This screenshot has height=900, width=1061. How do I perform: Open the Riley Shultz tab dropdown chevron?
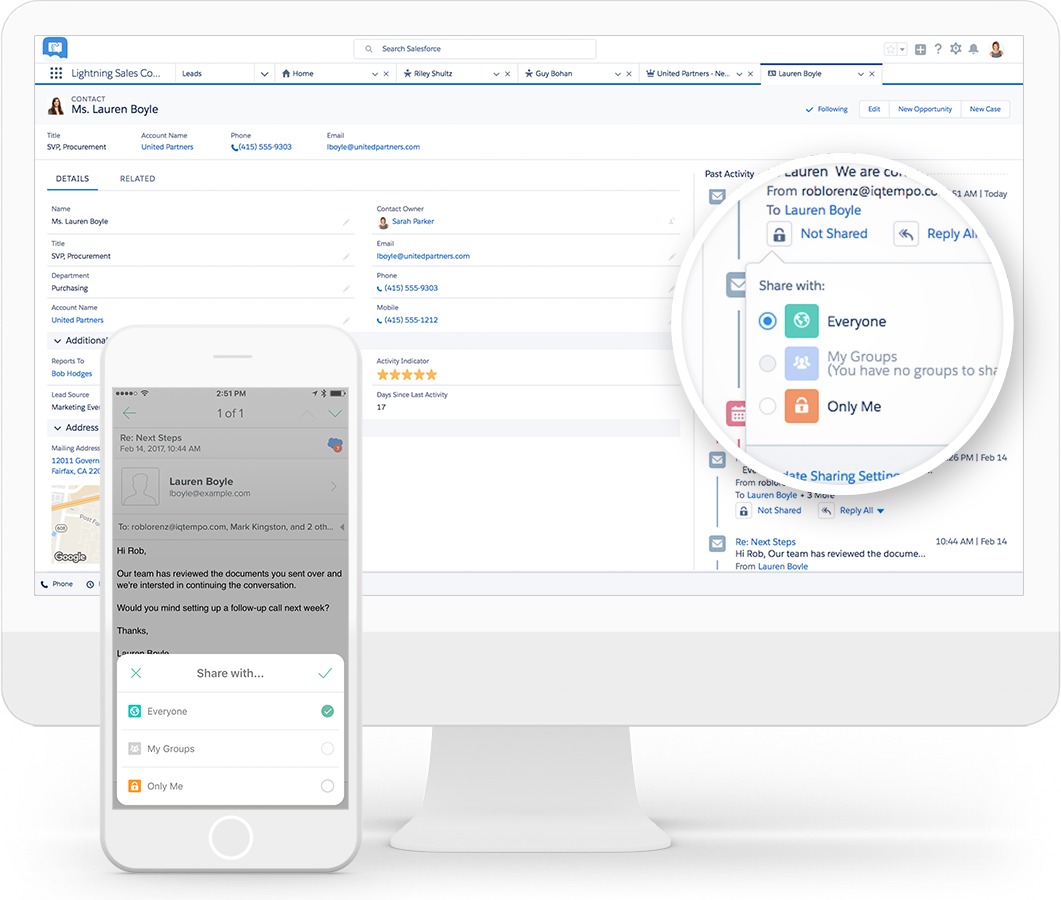[496, 74]
